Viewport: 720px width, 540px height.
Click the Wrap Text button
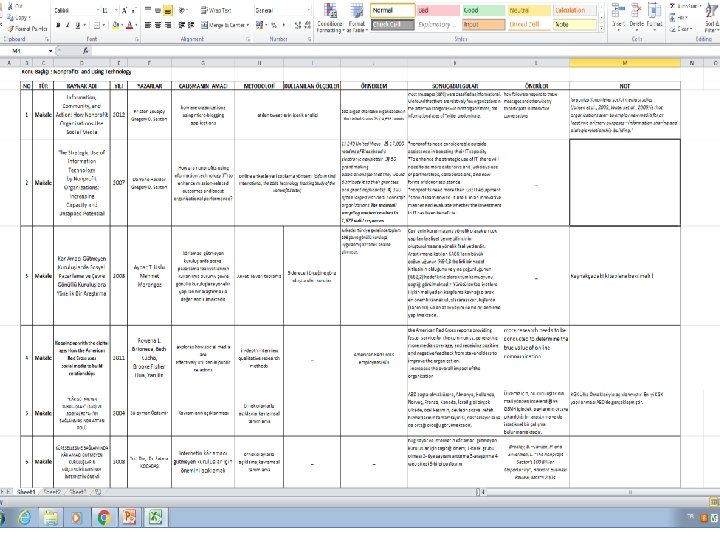click(216, 10)
